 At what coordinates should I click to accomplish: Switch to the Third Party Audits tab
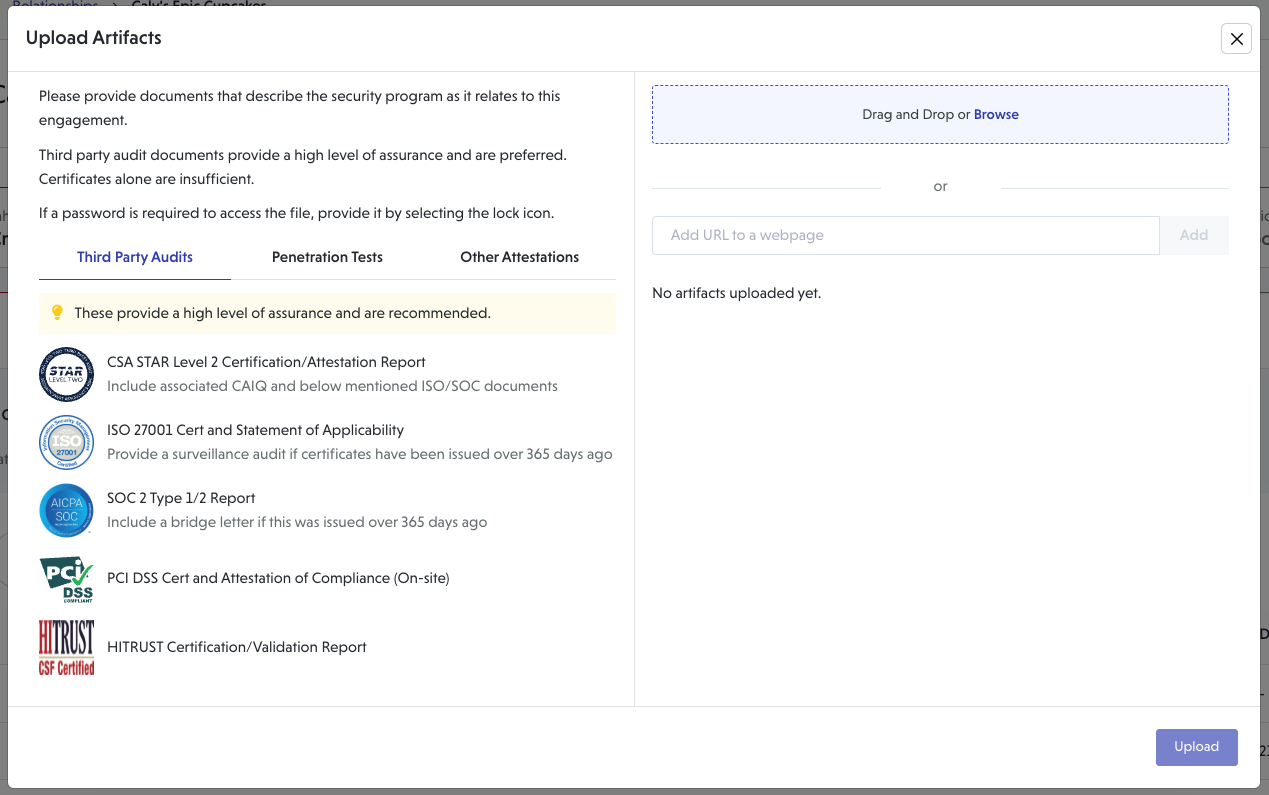tap(135, 257)
